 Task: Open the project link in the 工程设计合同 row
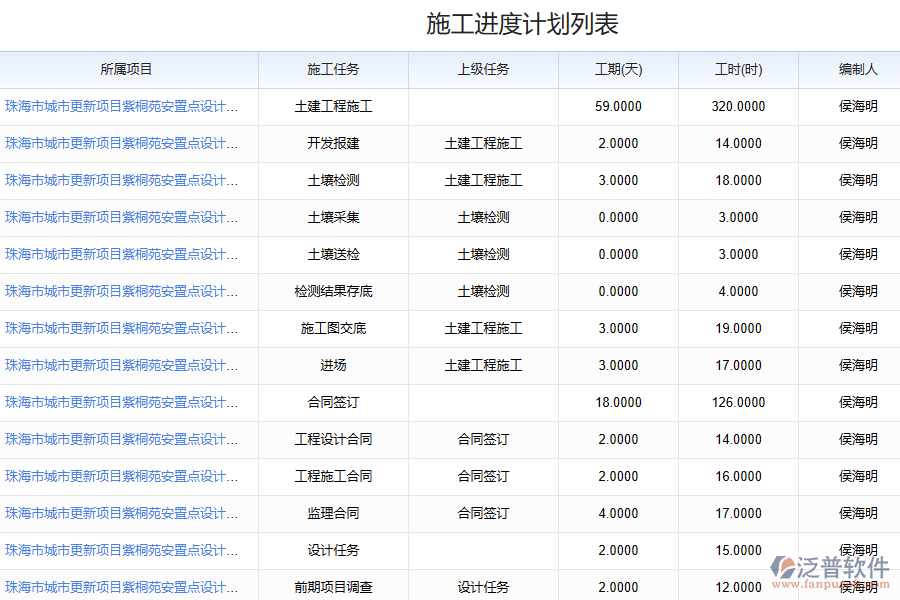tap(121, 440)
